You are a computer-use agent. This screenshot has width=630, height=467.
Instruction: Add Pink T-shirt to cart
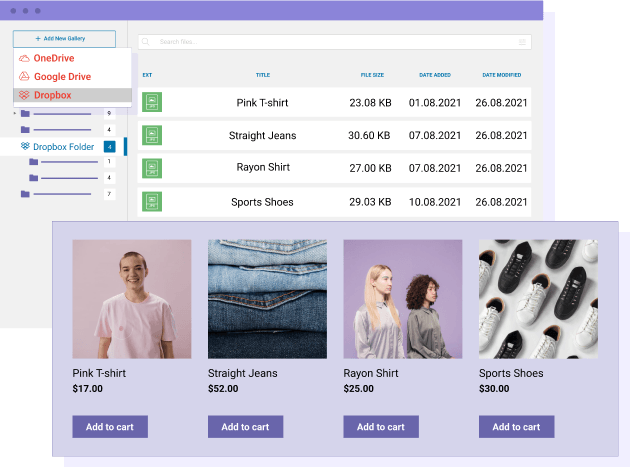coord(110,427)
